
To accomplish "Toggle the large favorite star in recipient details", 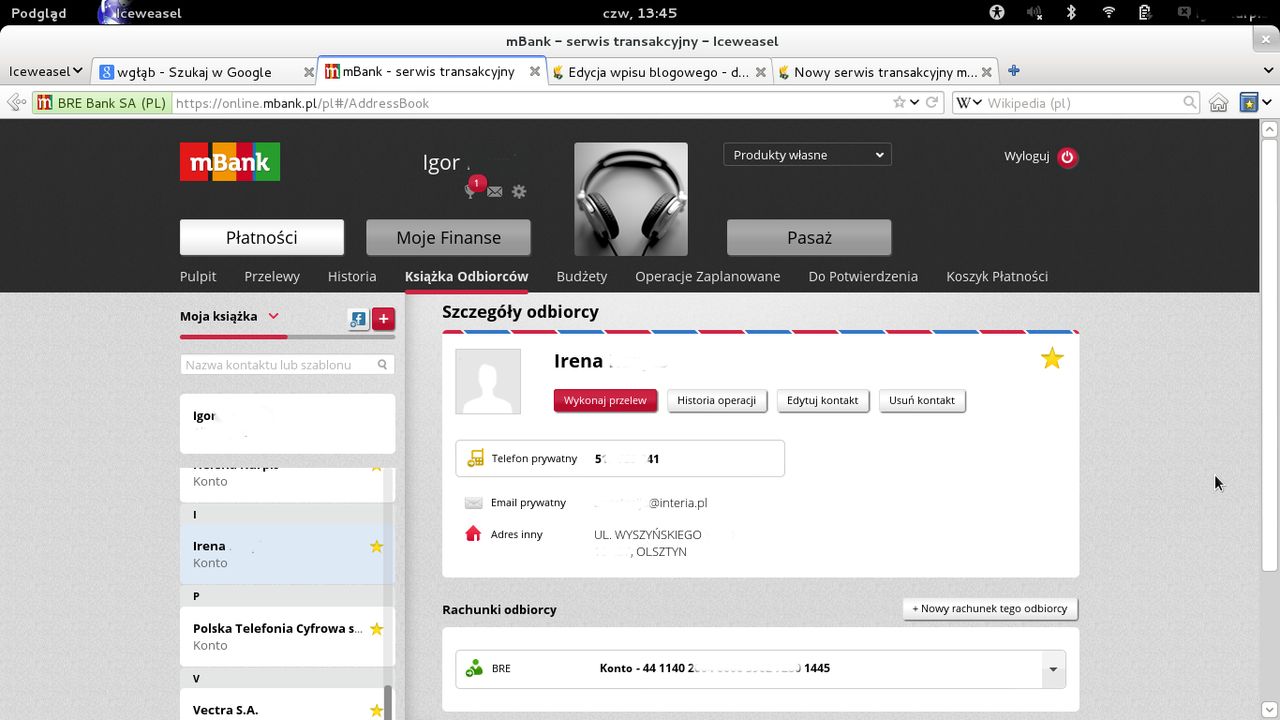I will [1052, 358].
